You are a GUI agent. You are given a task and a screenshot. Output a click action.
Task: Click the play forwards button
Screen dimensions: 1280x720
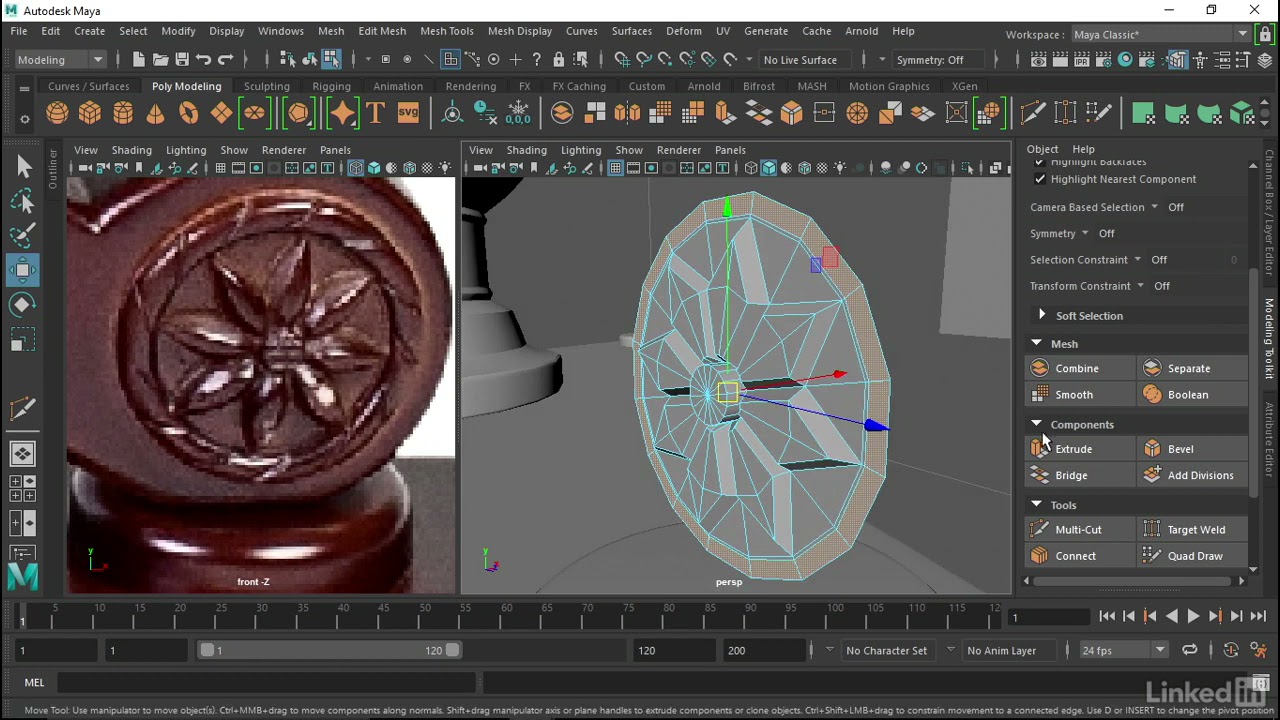1193,617
